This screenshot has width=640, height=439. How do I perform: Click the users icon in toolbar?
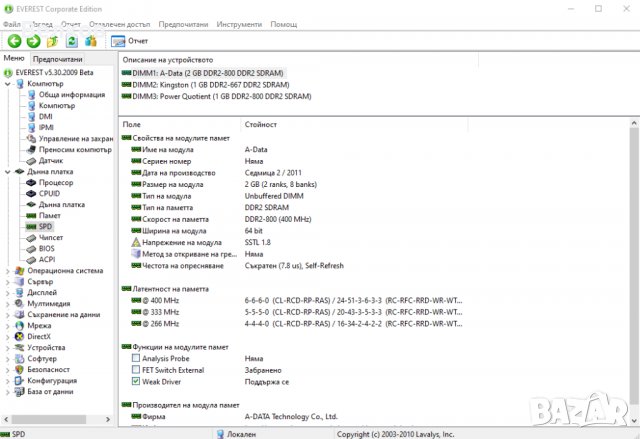(x=91, y=41)
